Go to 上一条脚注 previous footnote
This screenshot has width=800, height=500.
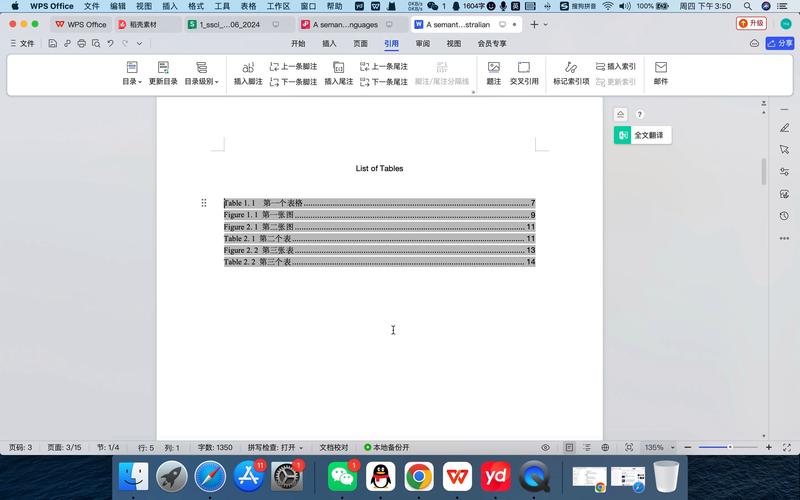[293, 66]
